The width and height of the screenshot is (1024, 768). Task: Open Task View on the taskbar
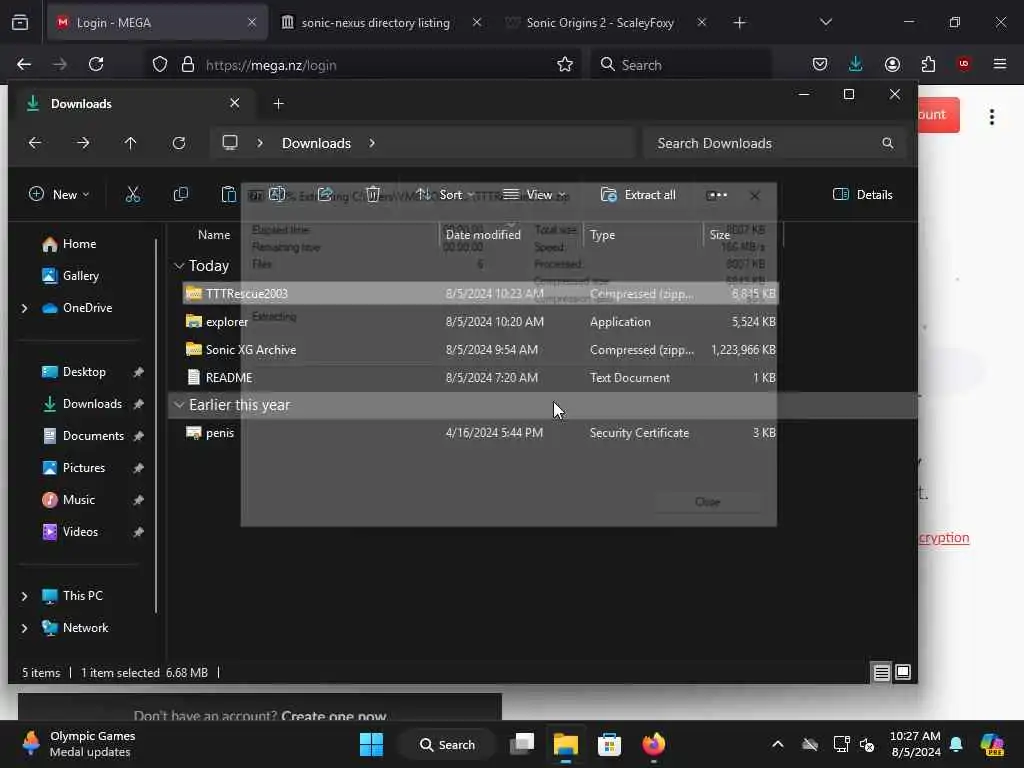522,744
